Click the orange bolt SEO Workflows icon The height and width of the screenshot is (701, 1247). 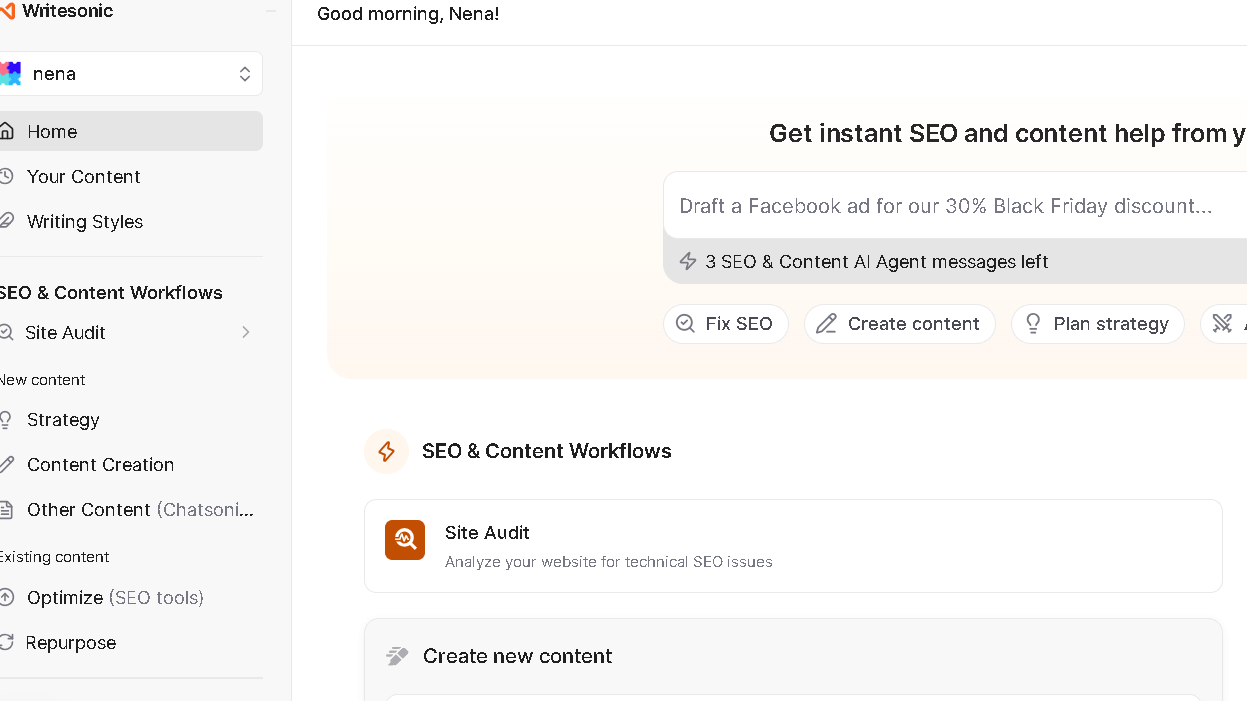[387, 451]
